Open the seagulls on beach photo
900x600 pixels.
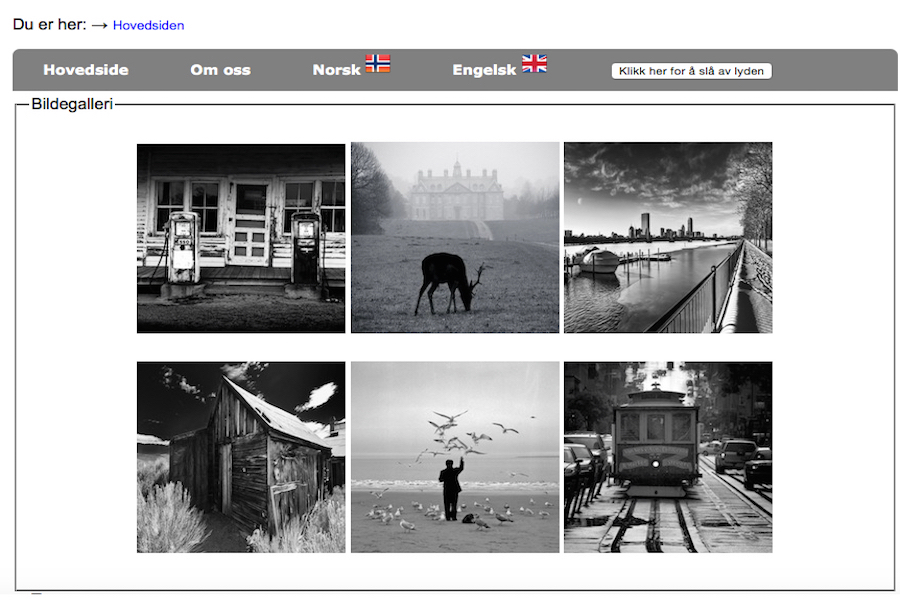[x=455, y=457]
